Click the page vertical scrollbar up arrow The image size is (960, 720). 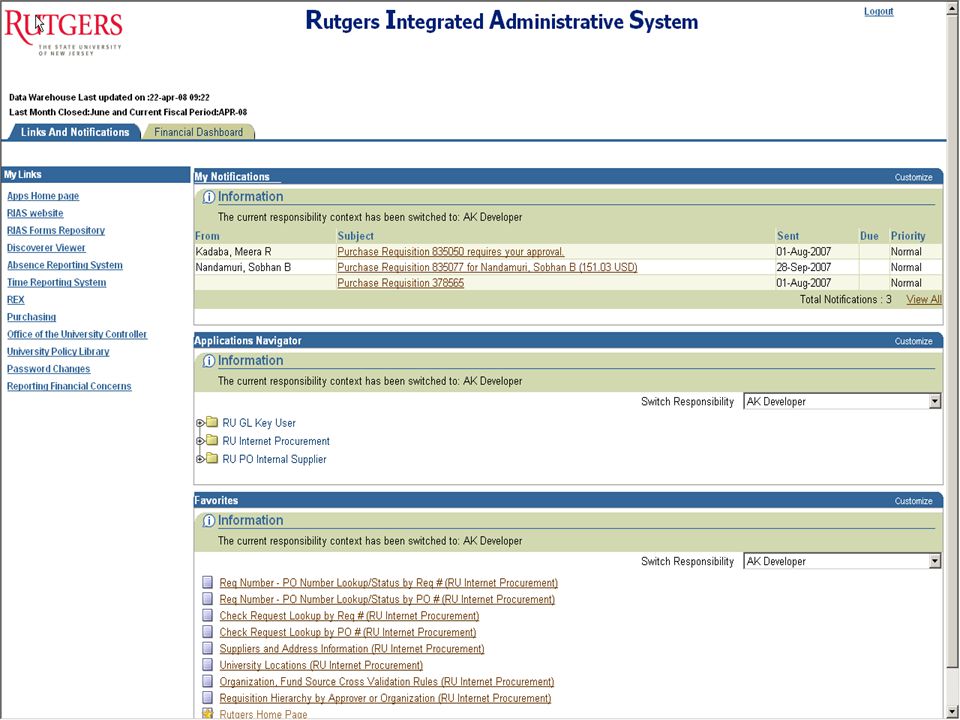(953, 8)
